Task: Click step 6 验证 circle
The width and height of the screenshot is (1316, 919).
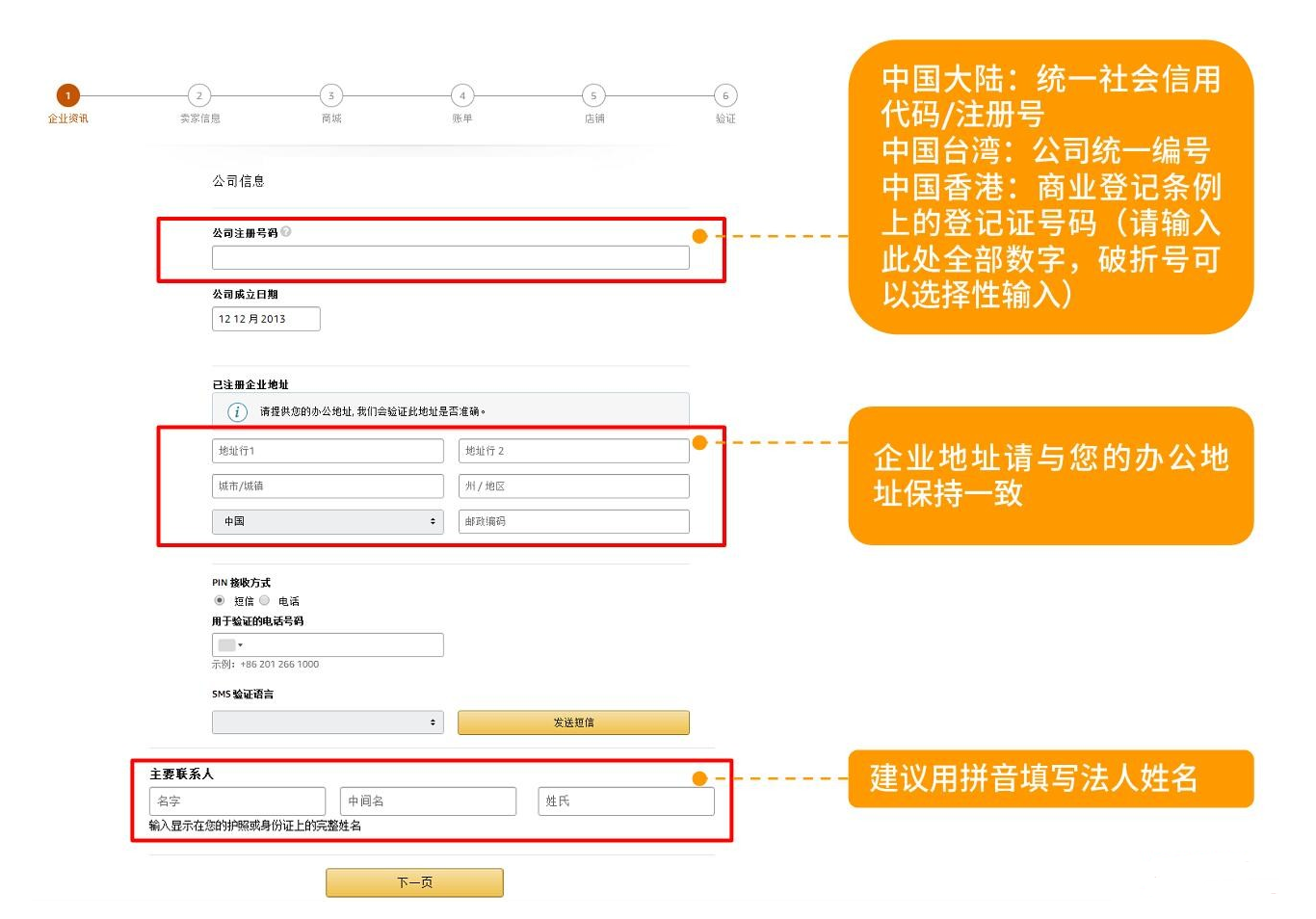Action: [725, 95]
